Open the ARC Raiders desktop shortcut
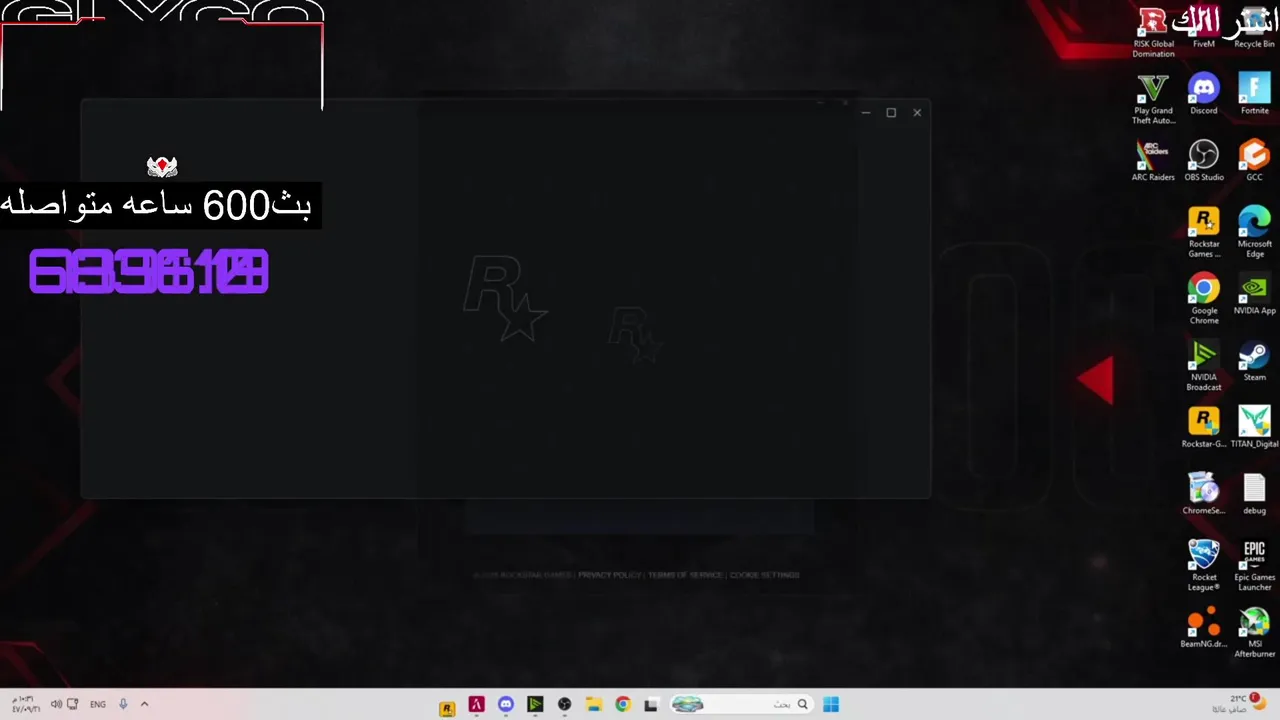The height and width of the screenshot is (720, 1280). coord(1153,161)
